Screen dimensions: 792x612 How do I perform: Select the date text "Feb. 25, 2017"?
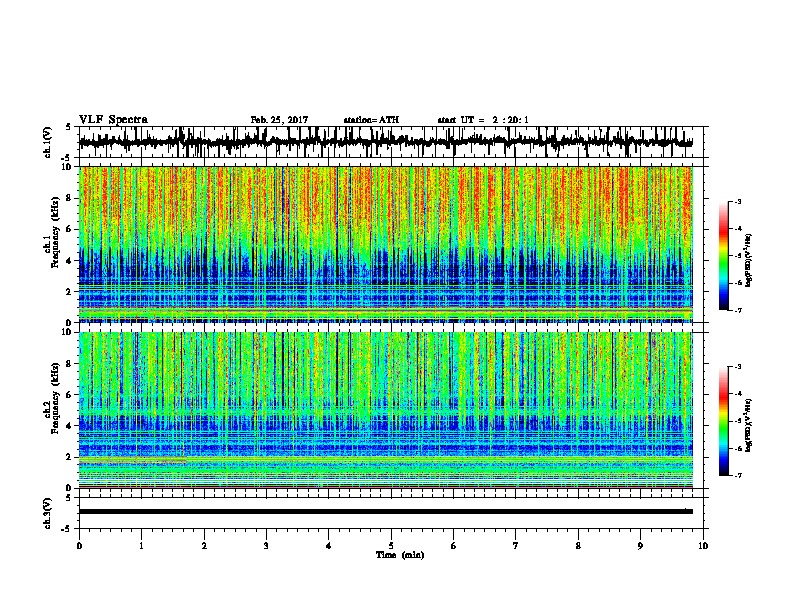pos(279,120)
